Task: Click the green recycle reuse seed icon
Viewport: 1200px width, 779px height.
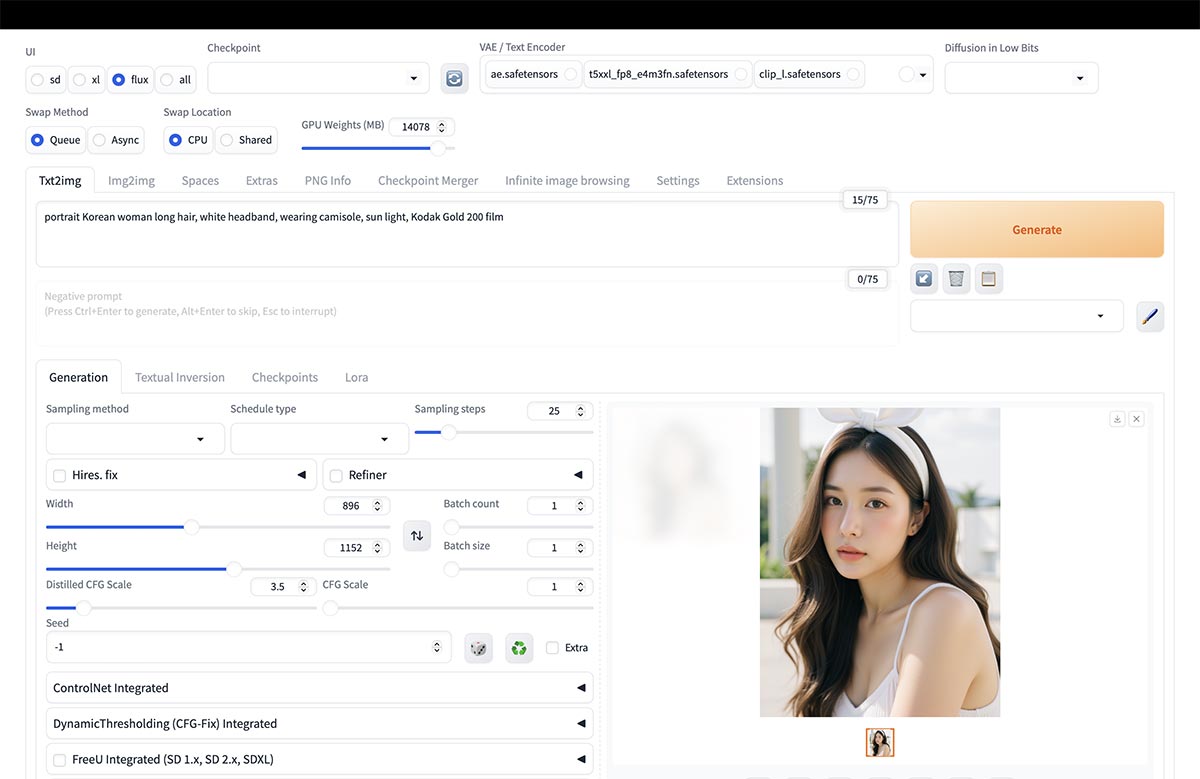Action: 518,648
